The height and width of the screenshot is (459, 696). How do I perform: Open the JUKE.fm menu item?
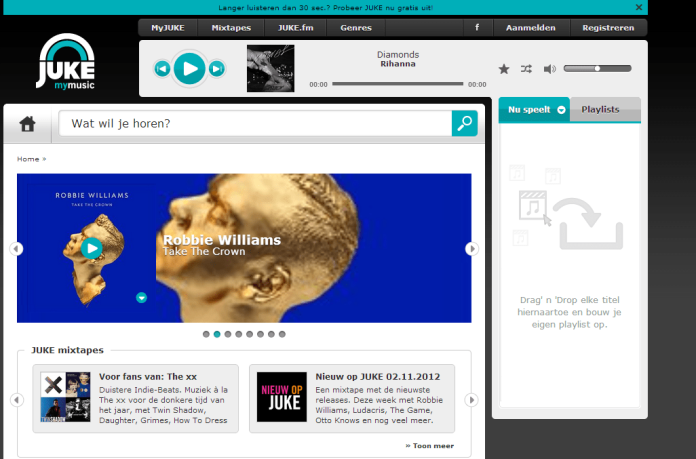click(296, 28)
